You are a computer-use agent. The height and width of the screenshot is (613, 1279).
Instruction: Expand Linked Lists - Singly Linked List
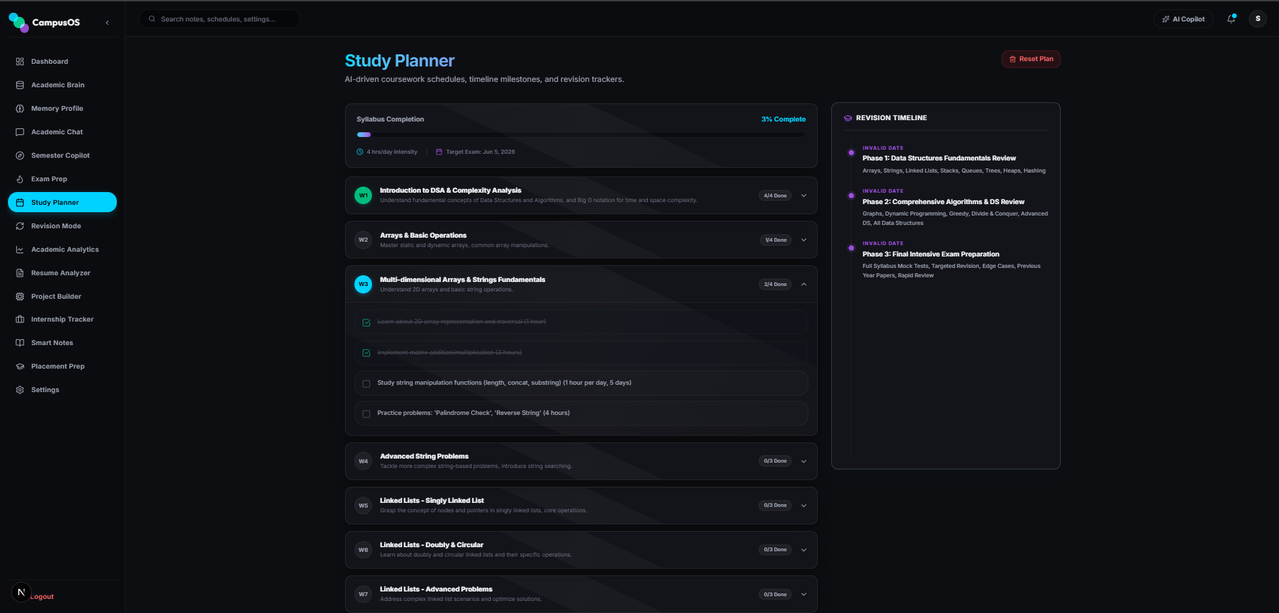point(804,505)
